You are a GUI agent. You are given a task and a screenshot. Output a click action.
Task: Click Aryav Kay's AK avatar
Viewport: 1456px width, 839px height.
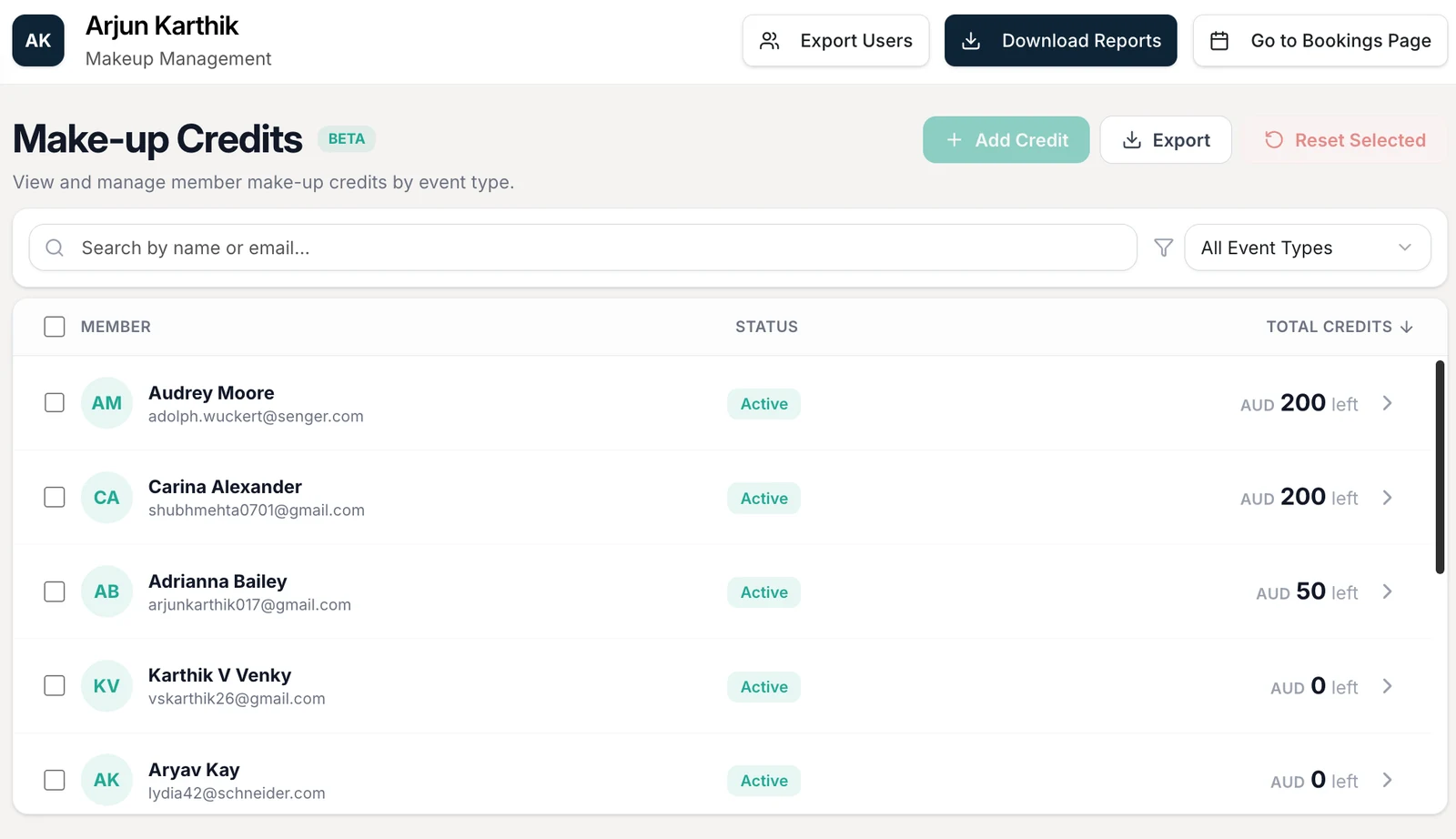point(106,780)
